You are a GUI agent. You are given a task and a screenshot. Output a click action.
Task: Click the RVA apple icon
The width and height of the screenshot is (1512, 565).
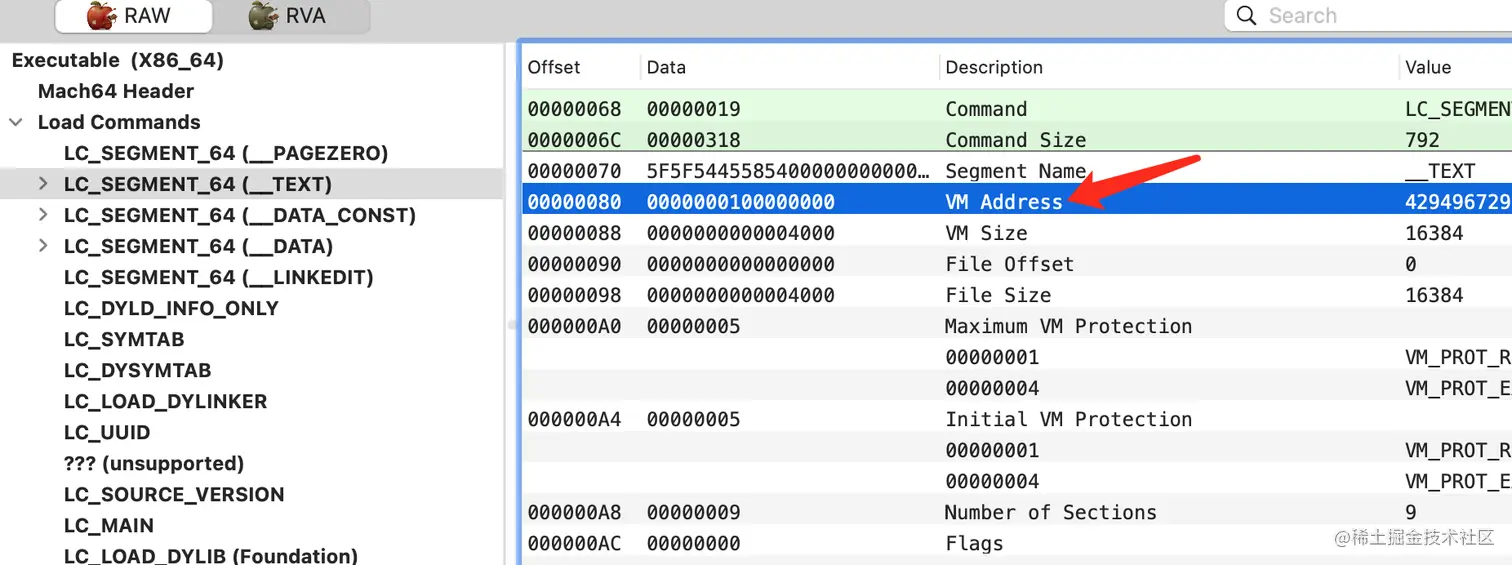[263, 16]
